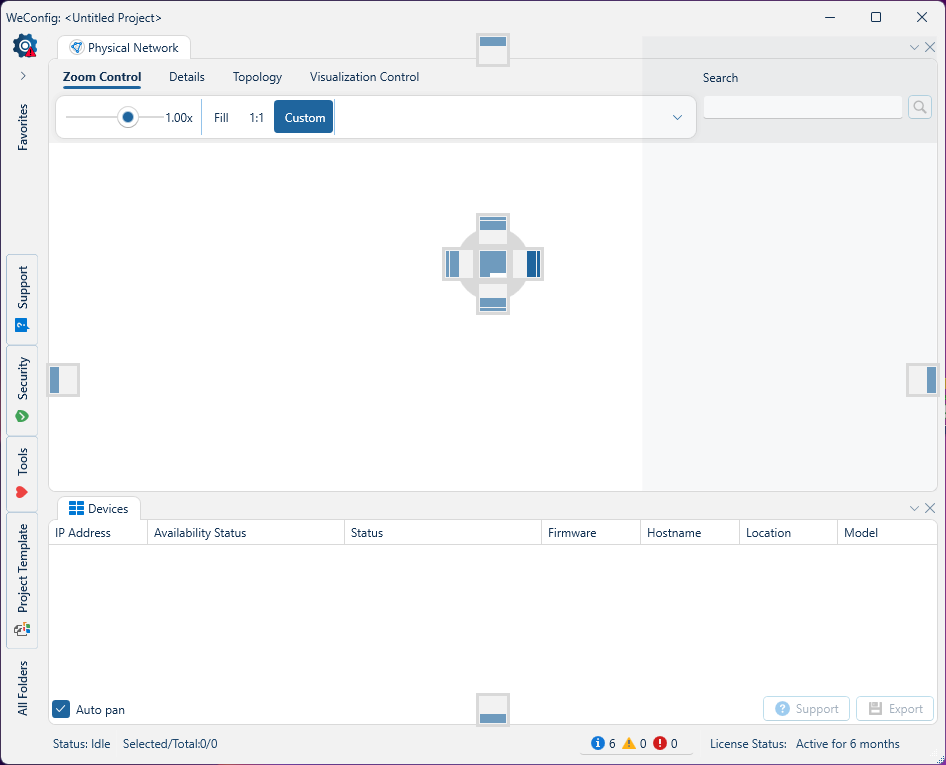Click the green Security panel icon
The height and width of the screenshot is (765, 946).
[x=22, y=416]
